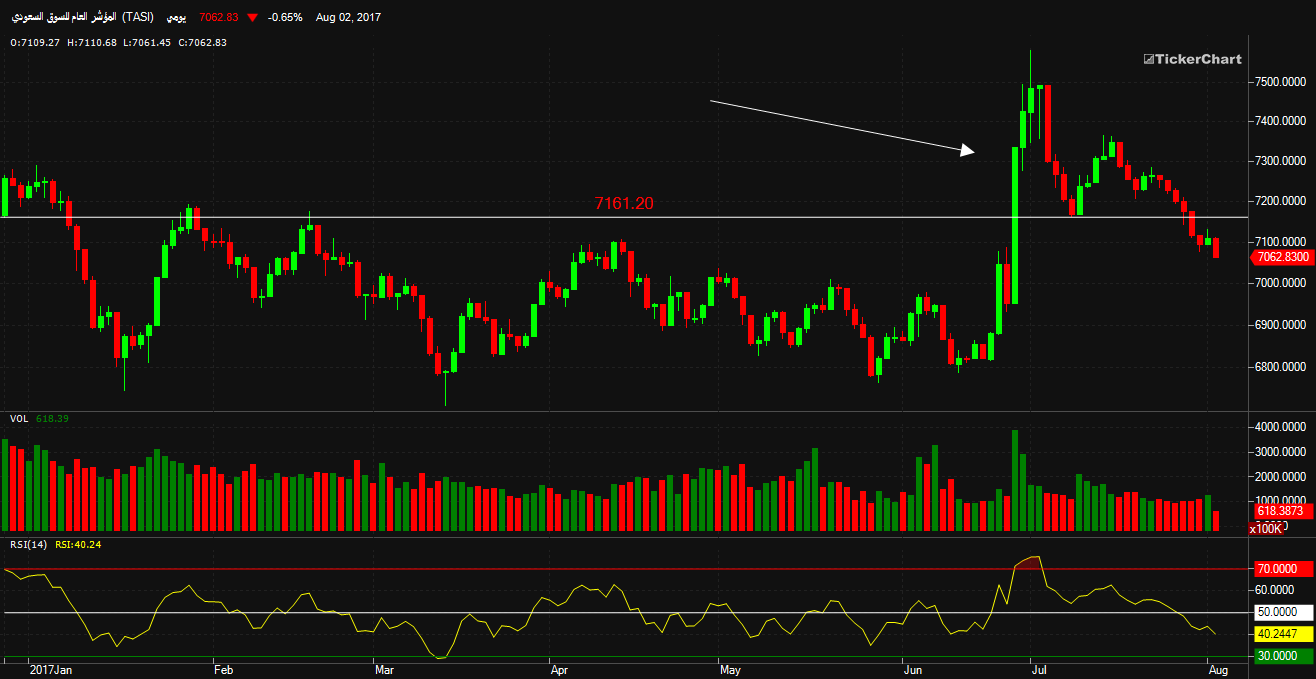Click the open value O:7109.27

35,42
